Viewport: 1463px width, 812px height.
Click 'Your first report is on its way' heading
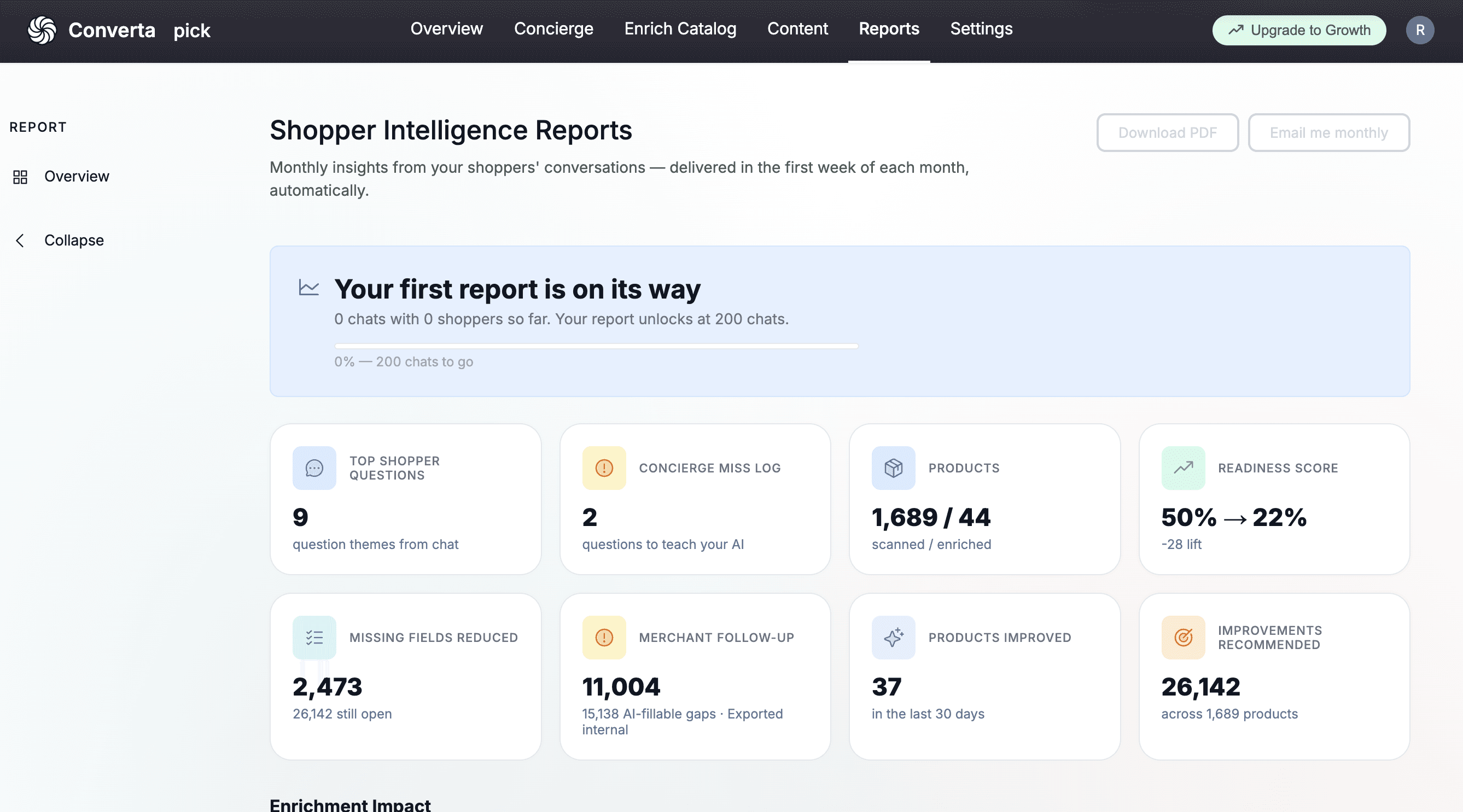coord(517,289)
